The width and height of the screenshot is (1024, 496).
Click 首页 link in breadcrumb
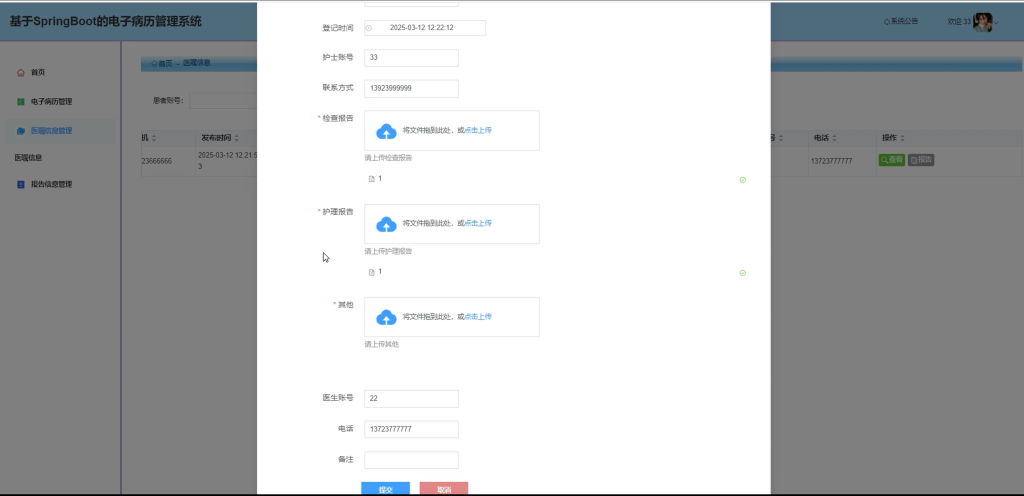(165, 63)
